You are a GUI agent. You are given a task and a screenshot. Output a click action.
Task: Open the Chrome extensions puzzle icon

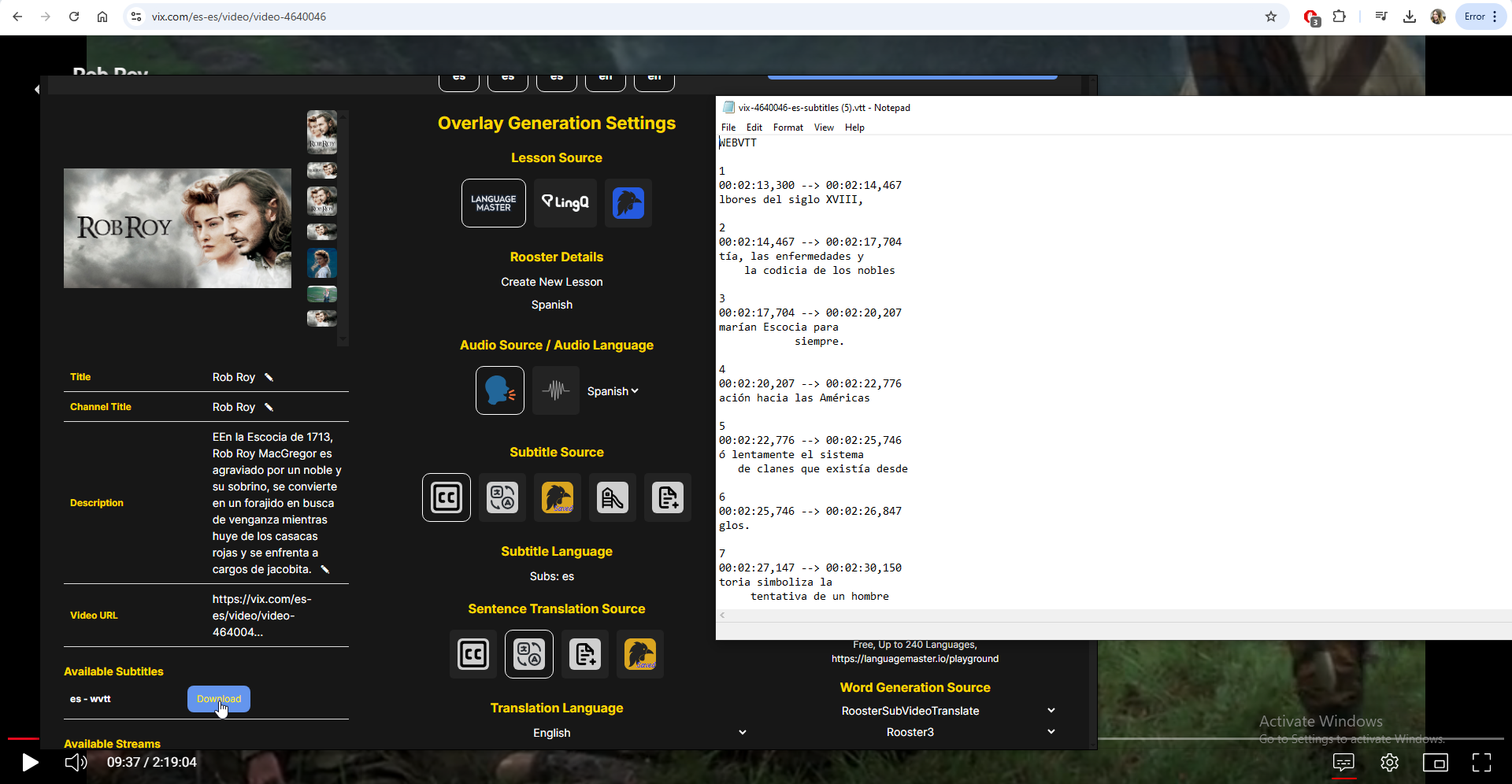(1339, 17)
